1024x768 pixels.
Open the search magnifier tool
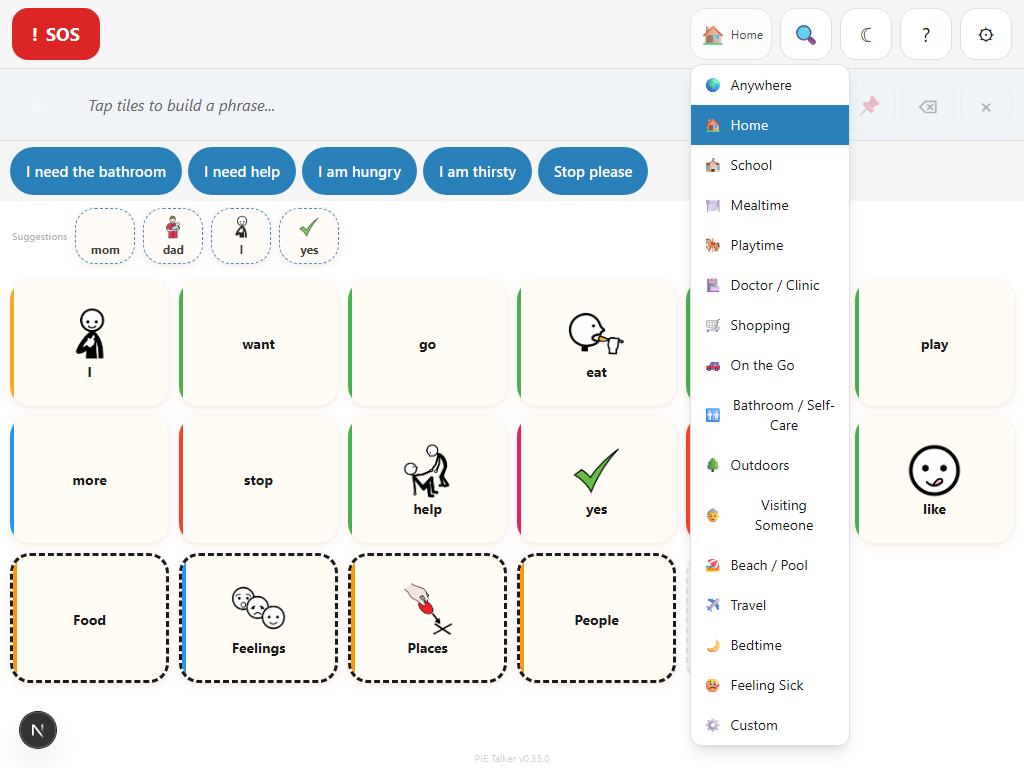click(x=805, y=33)
